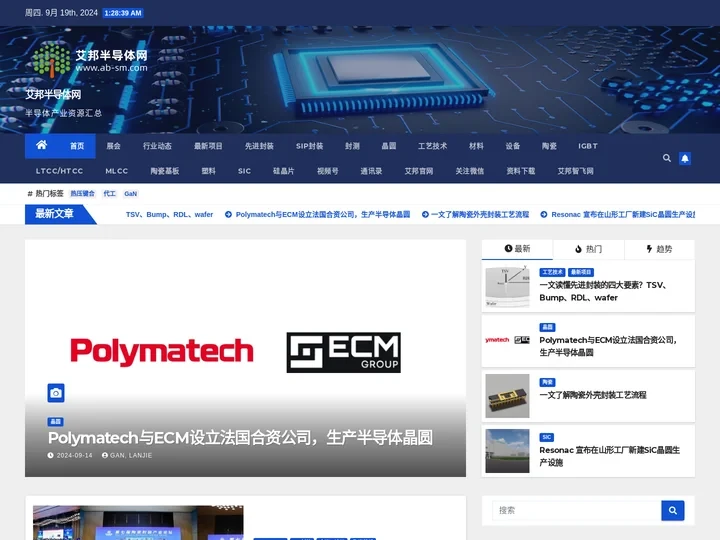720x540 pixels.
Task: Click the TSV diagram thumbnail in sidebar
Action: (x=507, y=286)
